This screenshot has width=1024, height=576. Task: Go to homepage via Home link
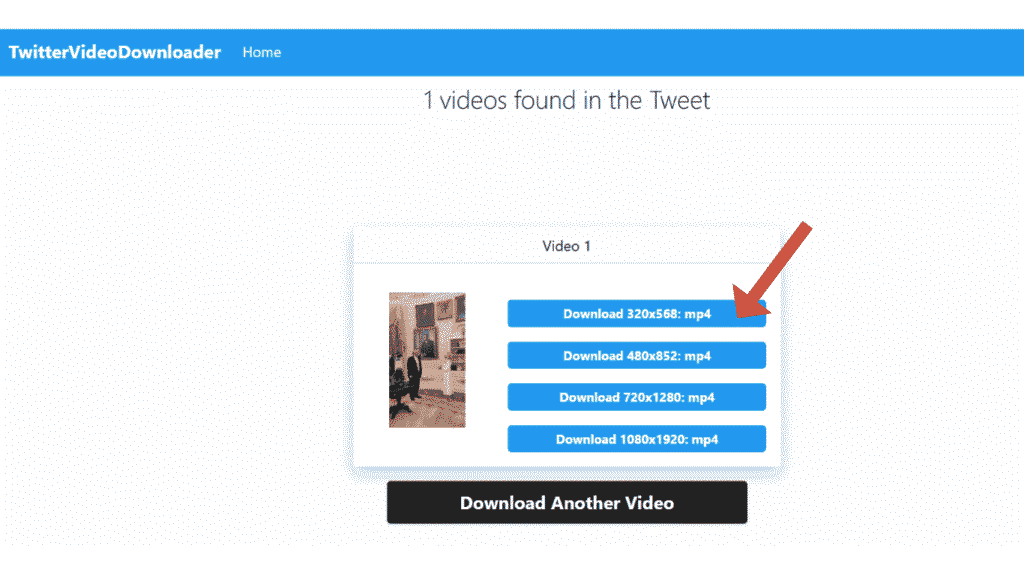[261, 52]
